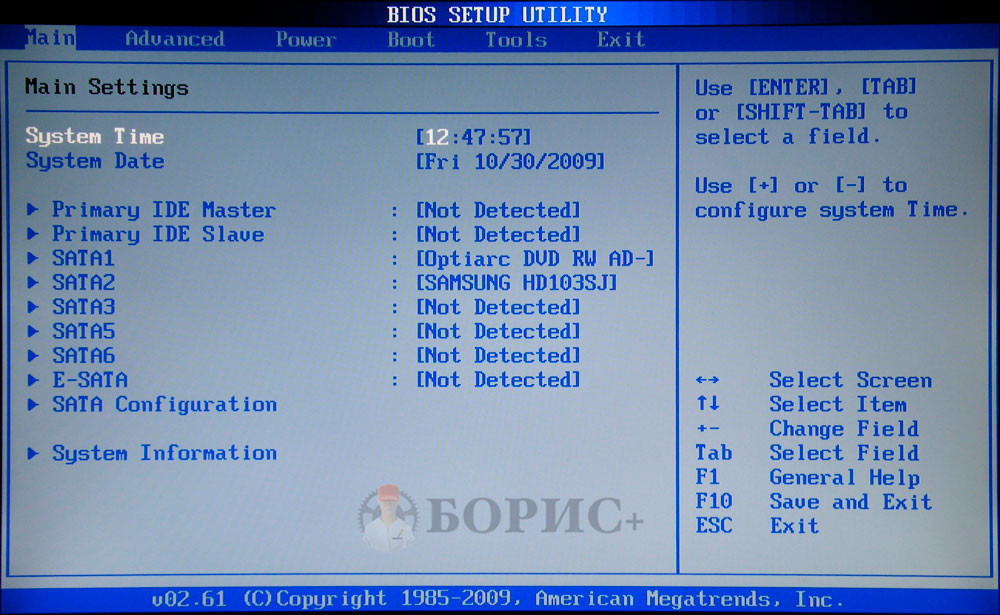1000x615 pixels.
Task: Click the 'configure system Time.' help line
Action: pos(832,211)
